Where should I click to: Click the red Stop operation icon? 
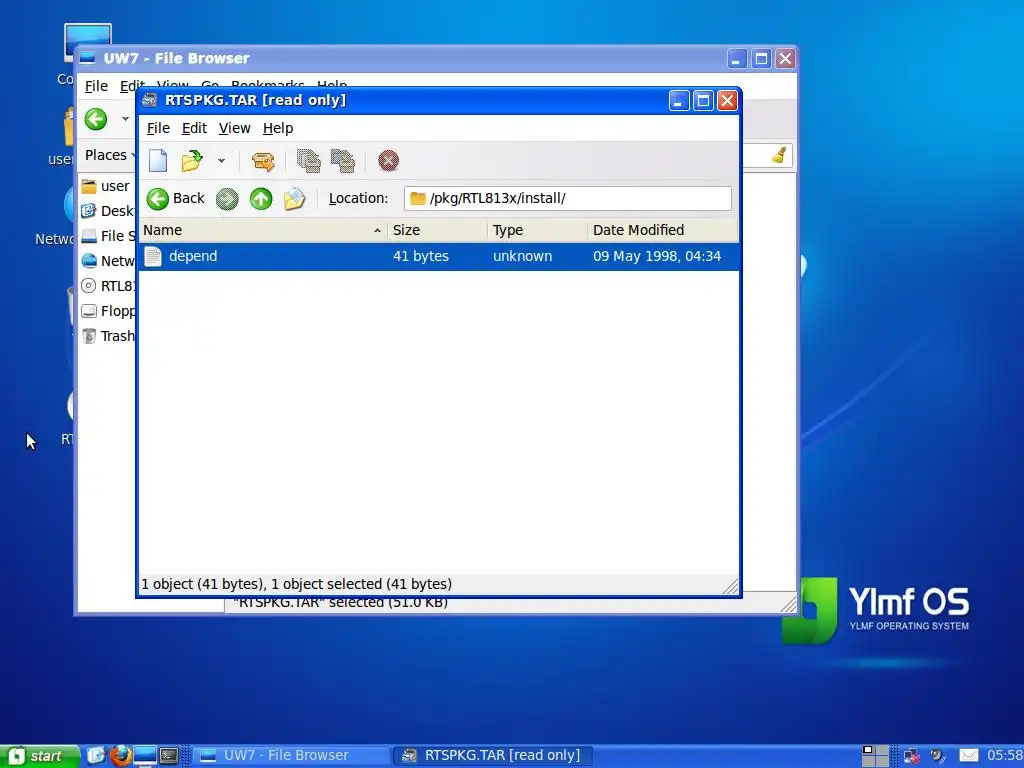pyautogui.click(x=389, y=161)
